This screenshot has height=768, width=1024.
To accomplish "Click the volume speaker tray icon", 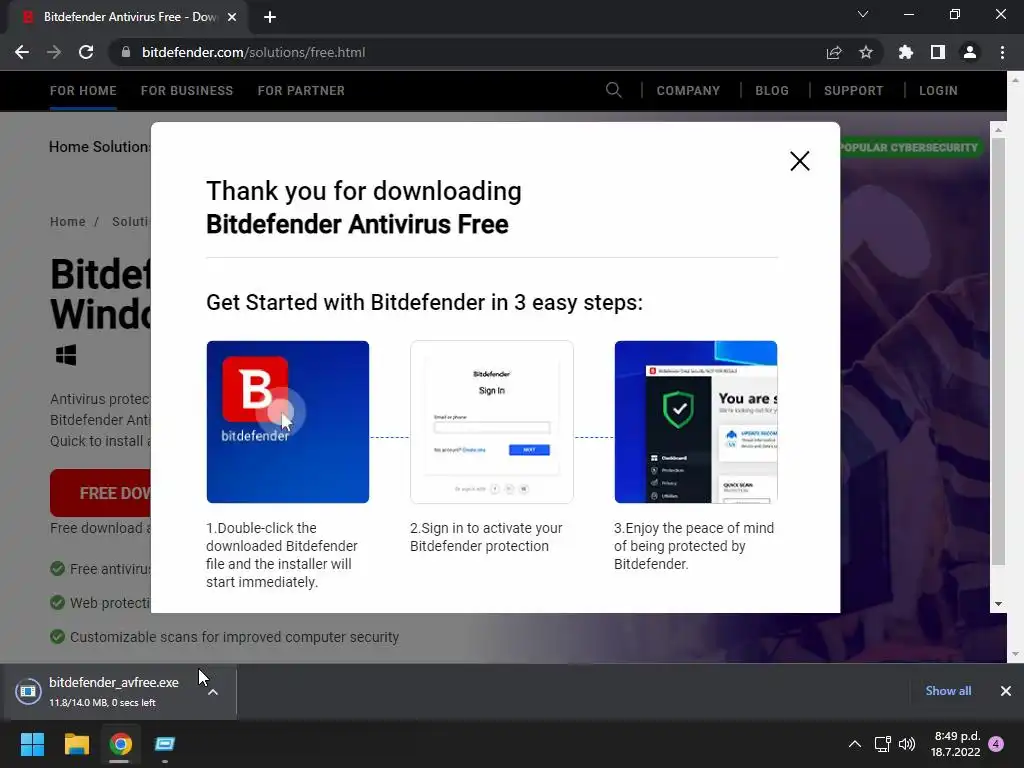I will pos(907,744).
